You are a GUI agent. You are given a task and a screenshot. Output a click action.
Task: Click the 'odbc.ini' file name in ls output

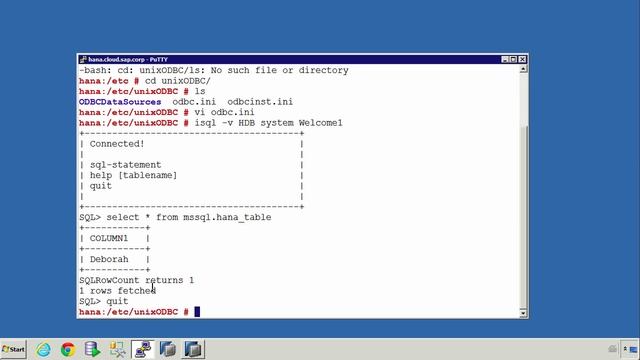(194, 102)
